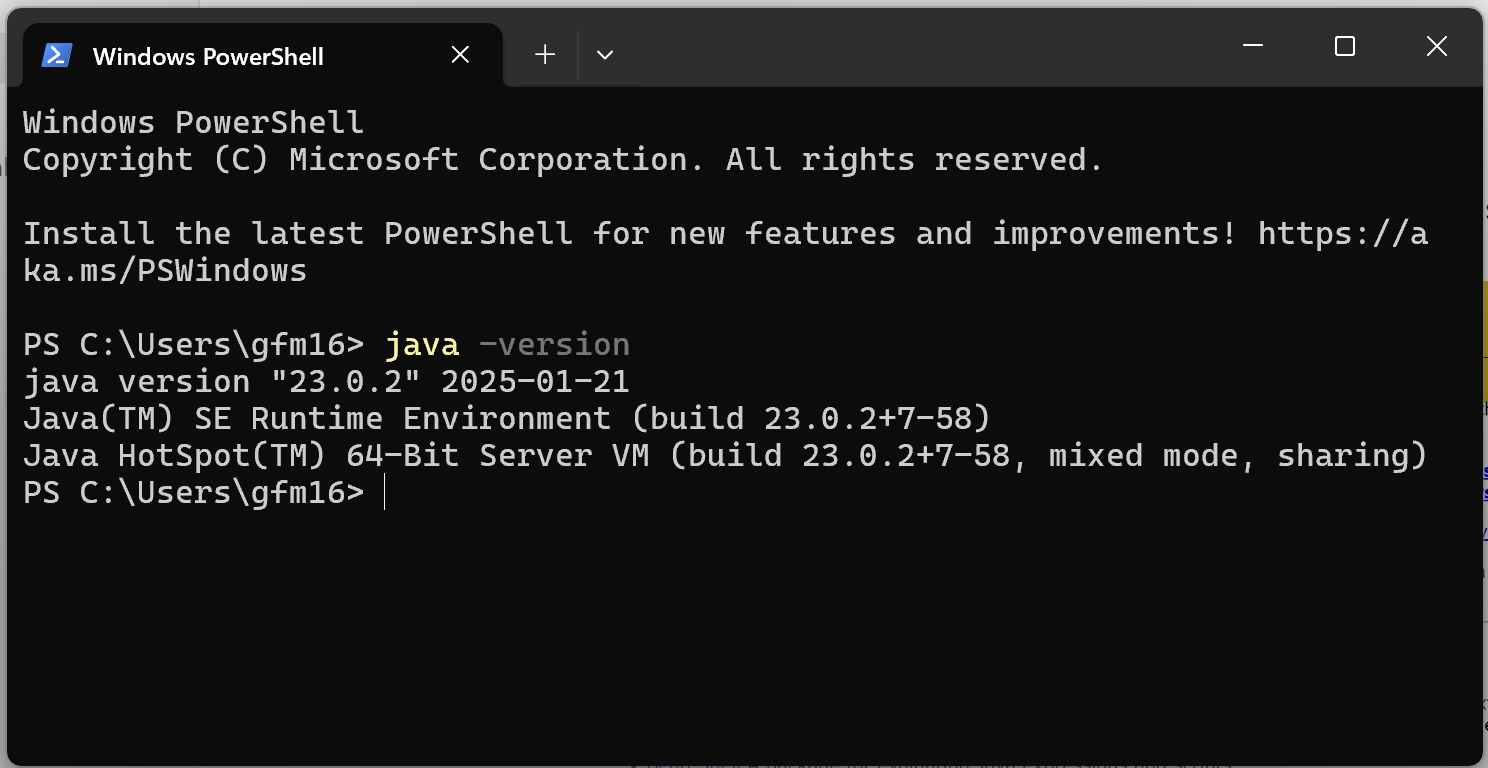Click the HotSpot 64-Bit Server VM line
This screenshot has width=1488, height=768.
click(725, 456)
